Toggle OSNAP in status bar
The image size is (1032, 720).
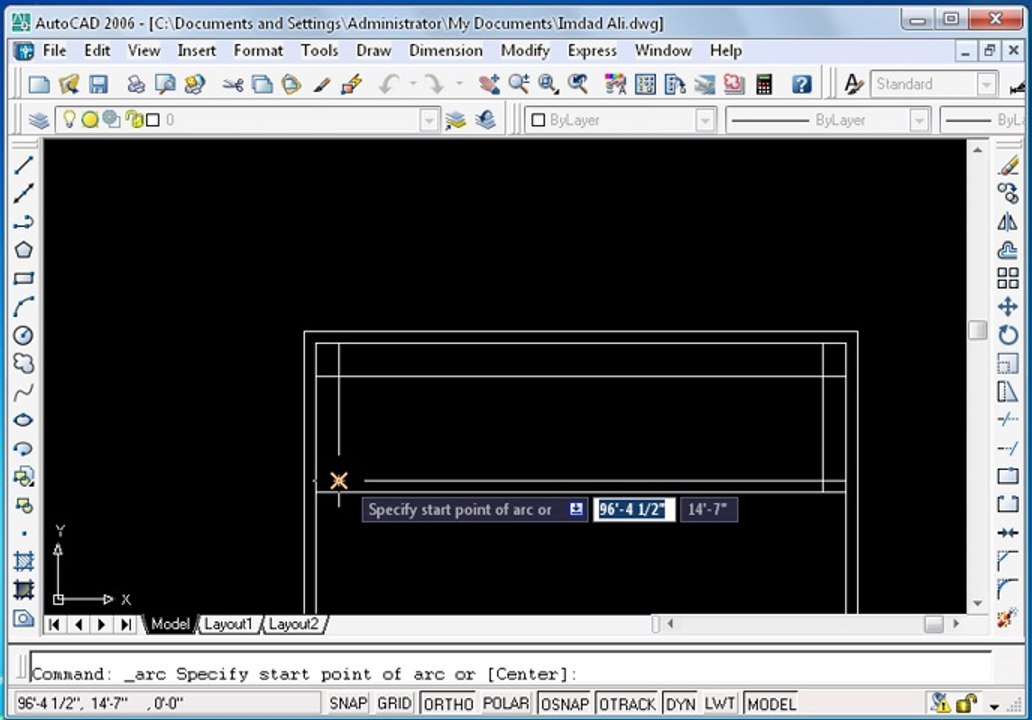[565, 704]
